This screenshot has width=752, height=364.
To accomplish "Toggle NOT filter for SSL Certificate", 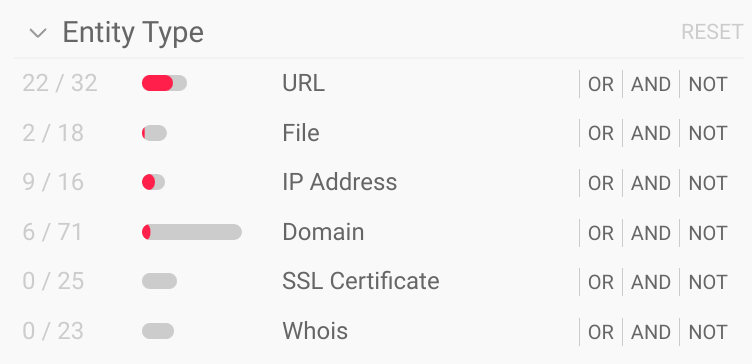I will [x=708, y=282].
